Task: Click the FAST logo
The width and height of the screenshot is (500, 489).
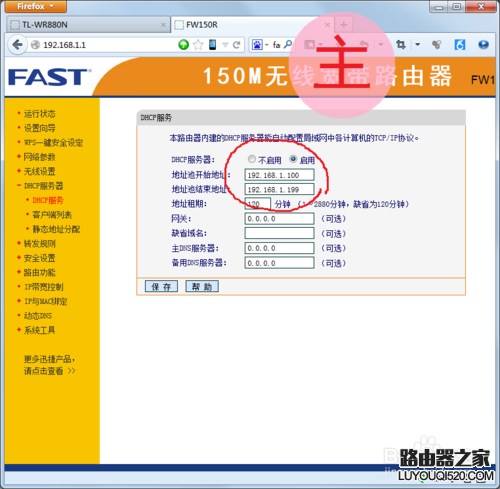Action: 49,77
